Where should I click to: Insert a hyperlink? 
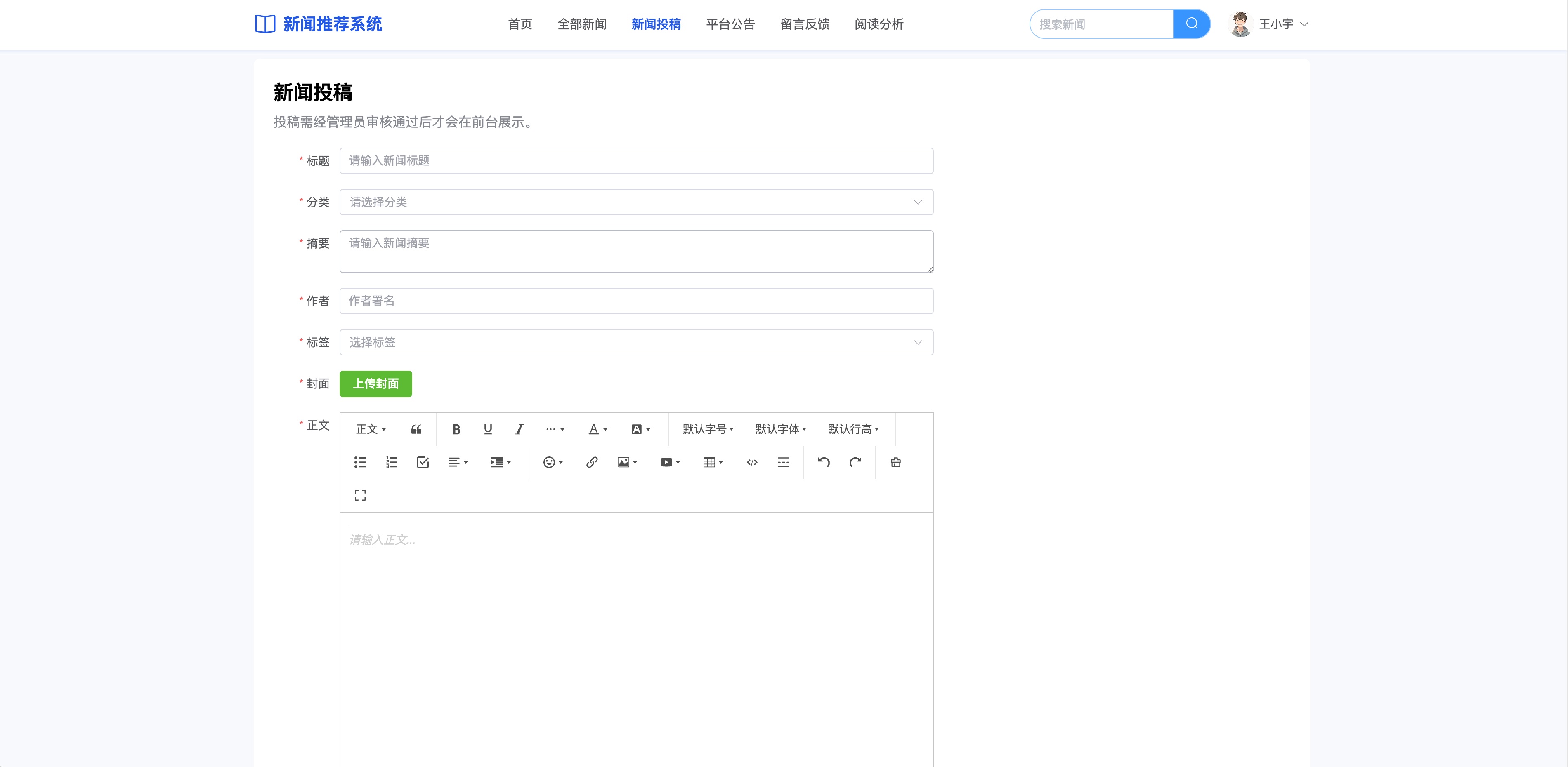click(592, 462)
